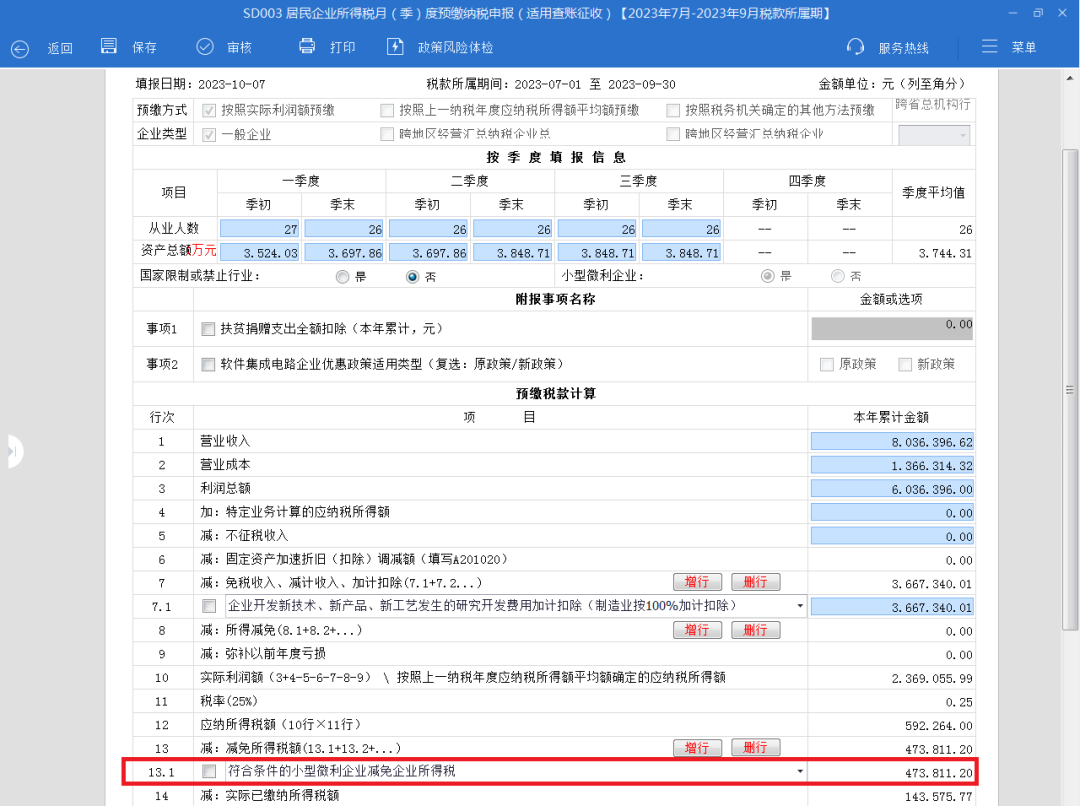The height and width of the screenshot is (806, 1080).
Task: Click the printer icon
Action: [308, 47]
